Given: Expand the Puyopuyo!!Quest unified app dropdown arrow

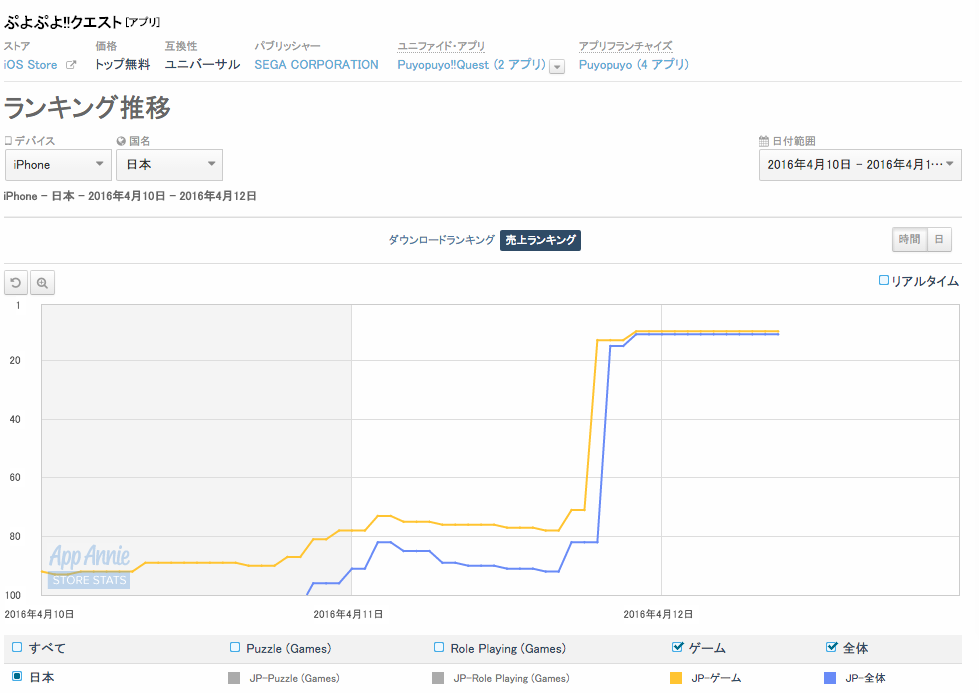Looking at the screenshot, I should 557,67.
